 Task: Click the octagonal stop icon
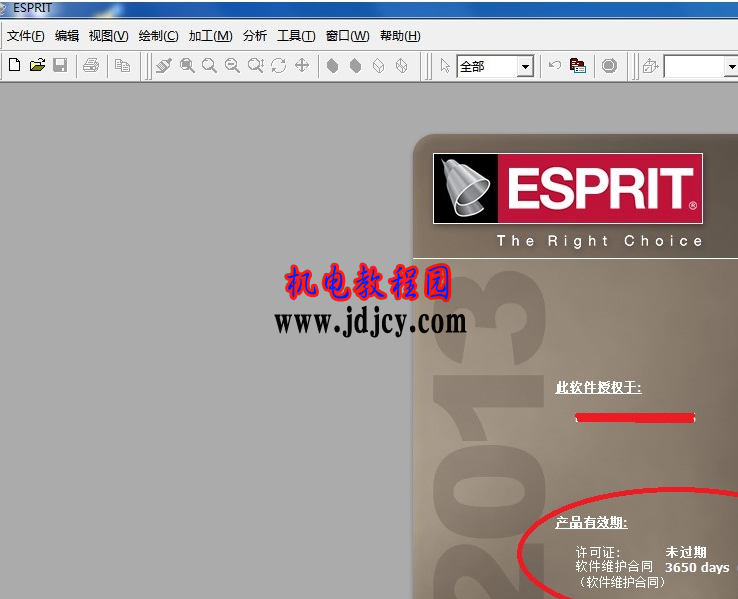click(609, 65)
